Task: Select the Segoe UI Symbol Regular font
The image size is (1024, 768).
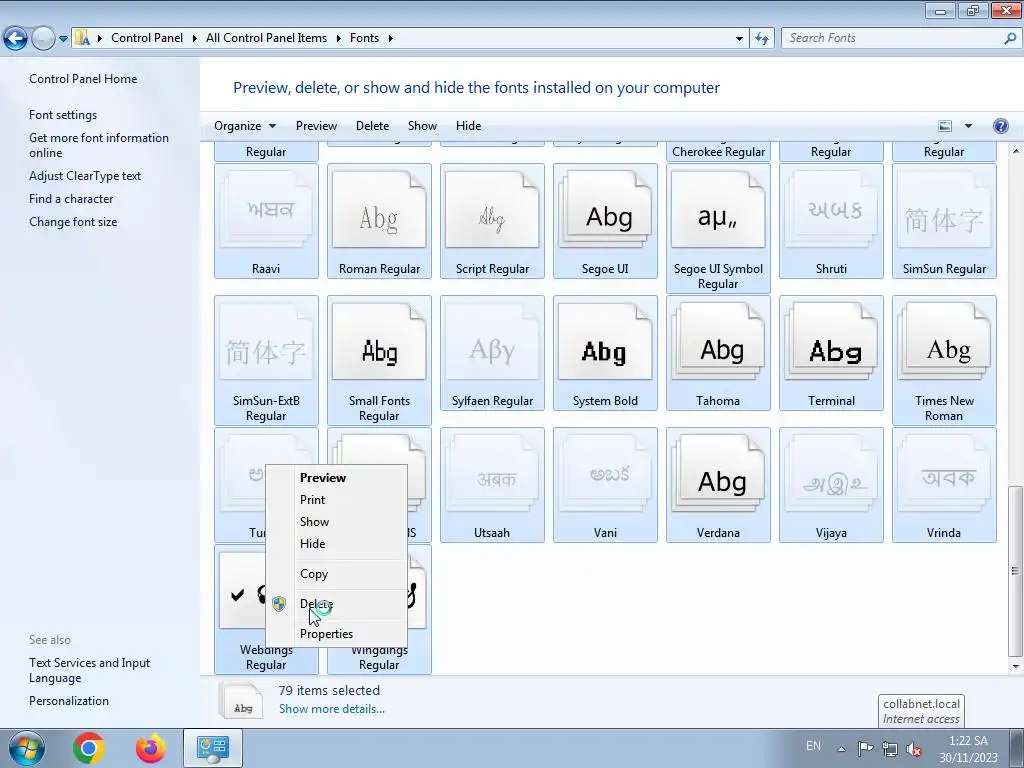Action: click(718, 228)
